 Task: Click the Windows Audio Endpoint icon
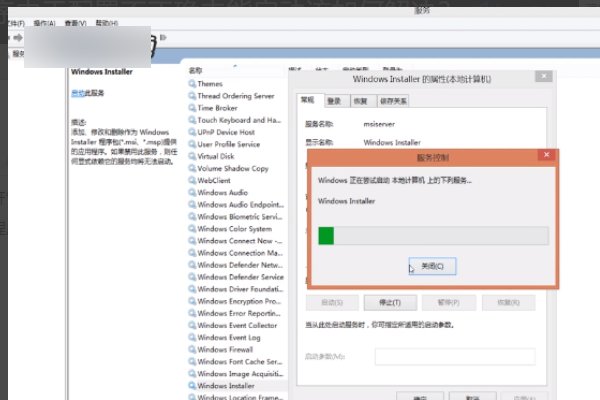pos(192,204)
